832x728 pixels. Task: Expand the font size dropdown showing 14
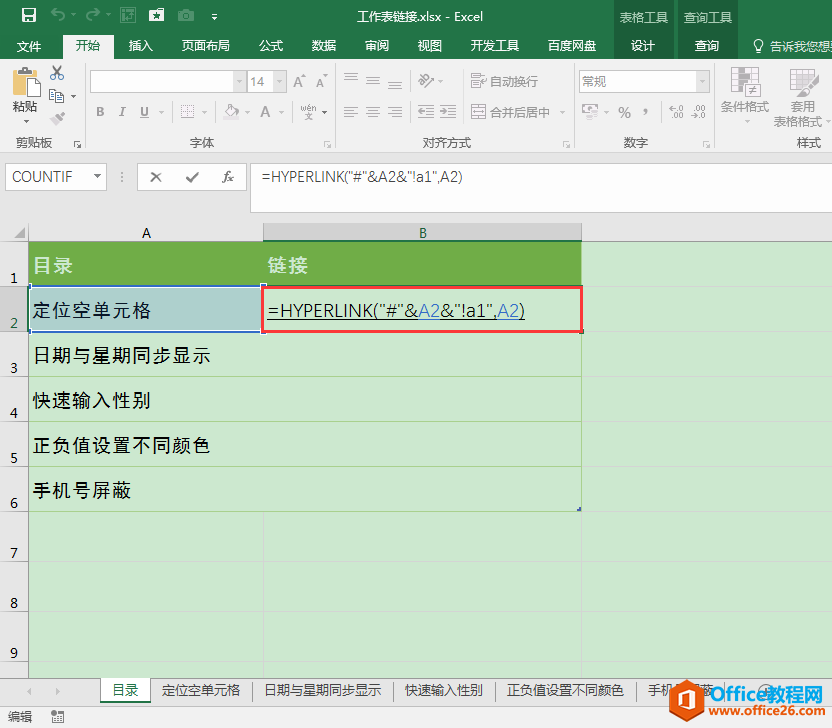(x=275, y=81)
